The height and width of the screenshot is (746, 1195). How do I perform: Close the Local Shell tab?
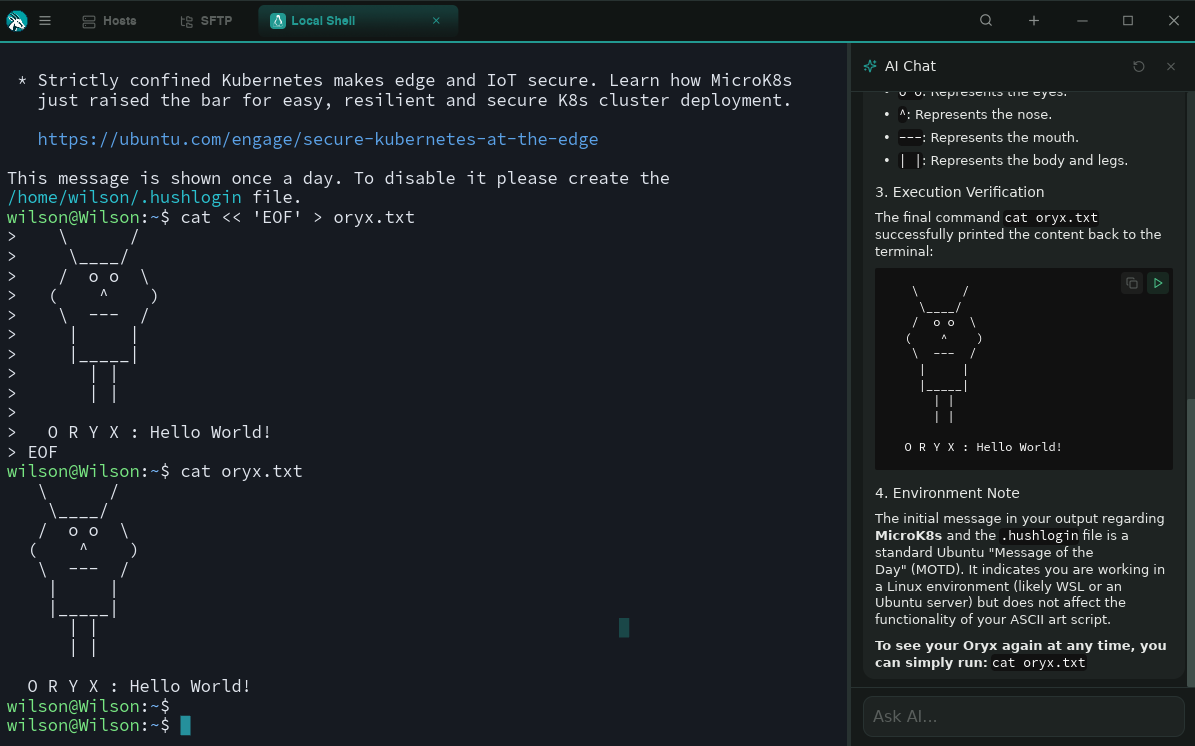click(x=436, y=21)
